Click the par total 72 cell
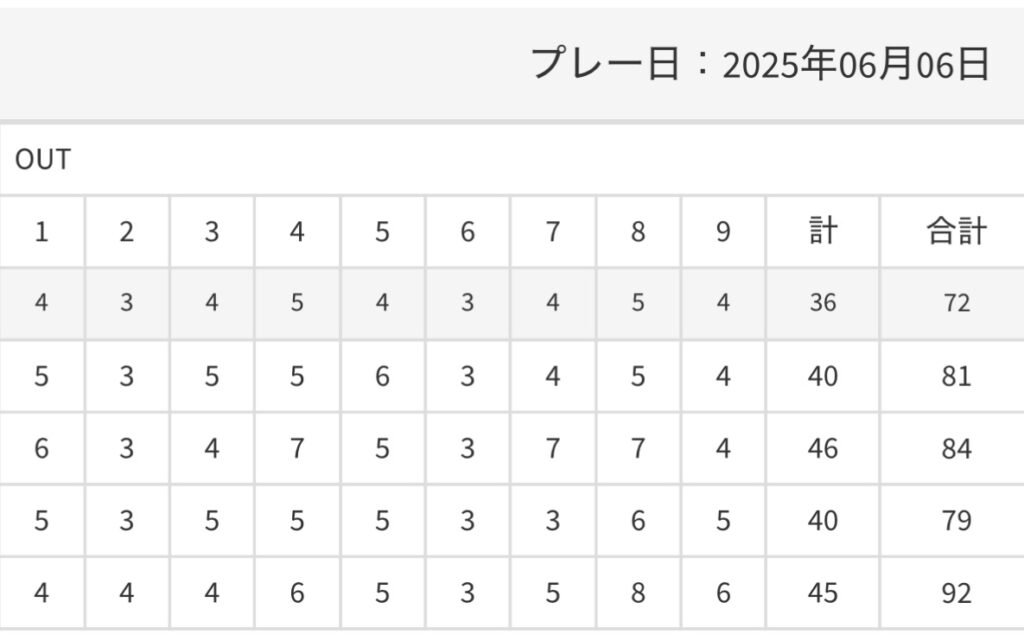1024x634 pixels. click(956, 303)
